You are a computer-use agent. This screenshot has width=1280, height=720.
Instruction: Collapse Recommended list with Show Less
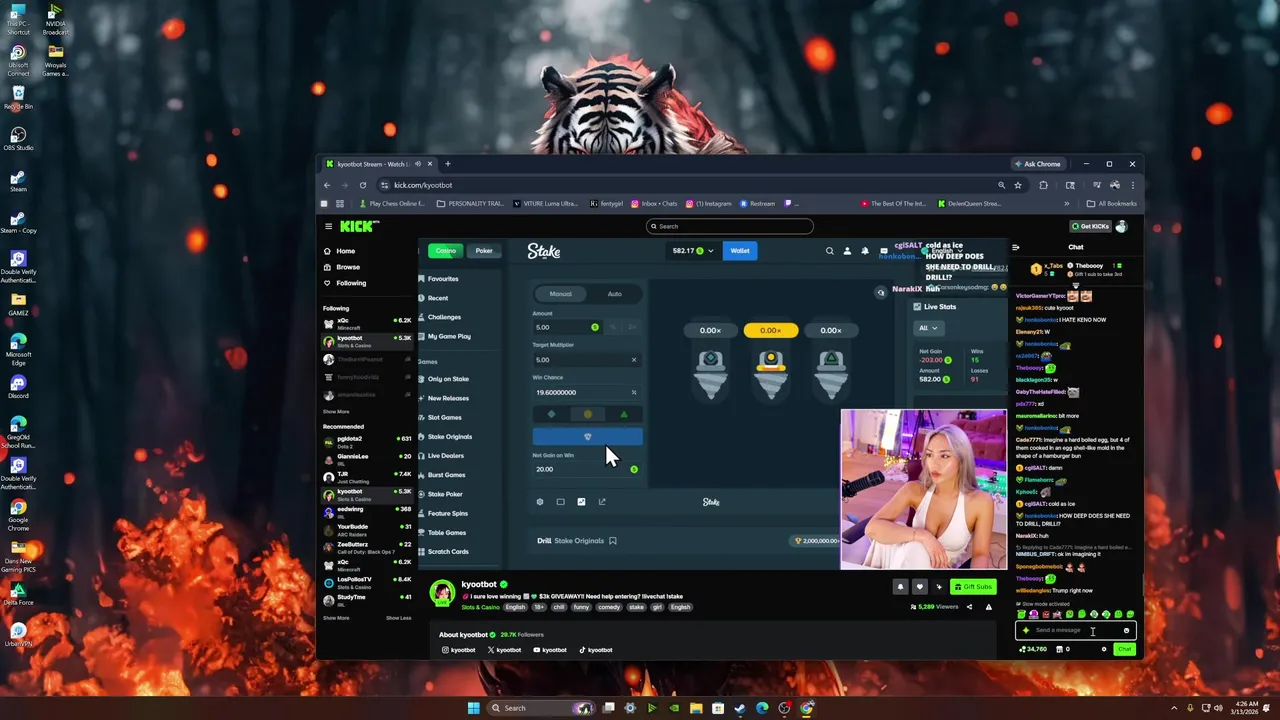tap(399, 618)
